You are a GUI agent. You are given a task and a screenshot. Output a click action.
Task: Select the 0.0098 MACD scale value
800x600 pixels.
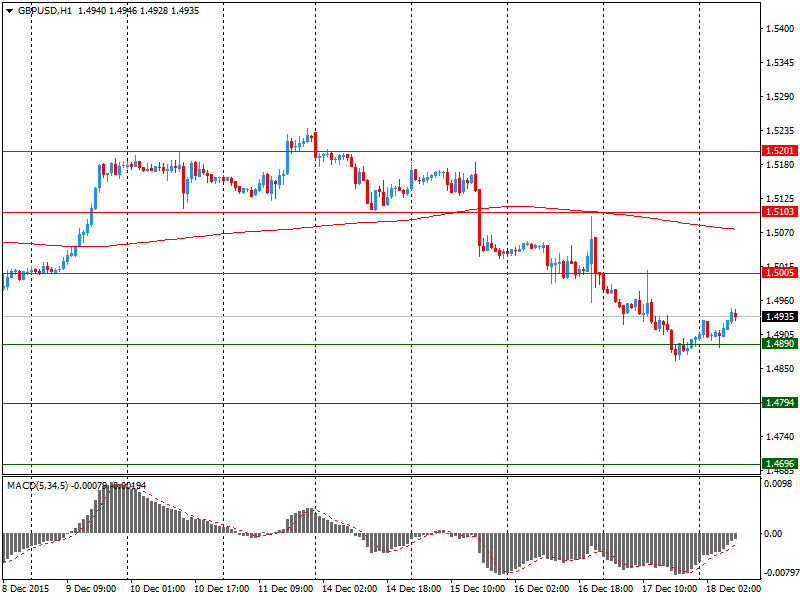(779, 483)
